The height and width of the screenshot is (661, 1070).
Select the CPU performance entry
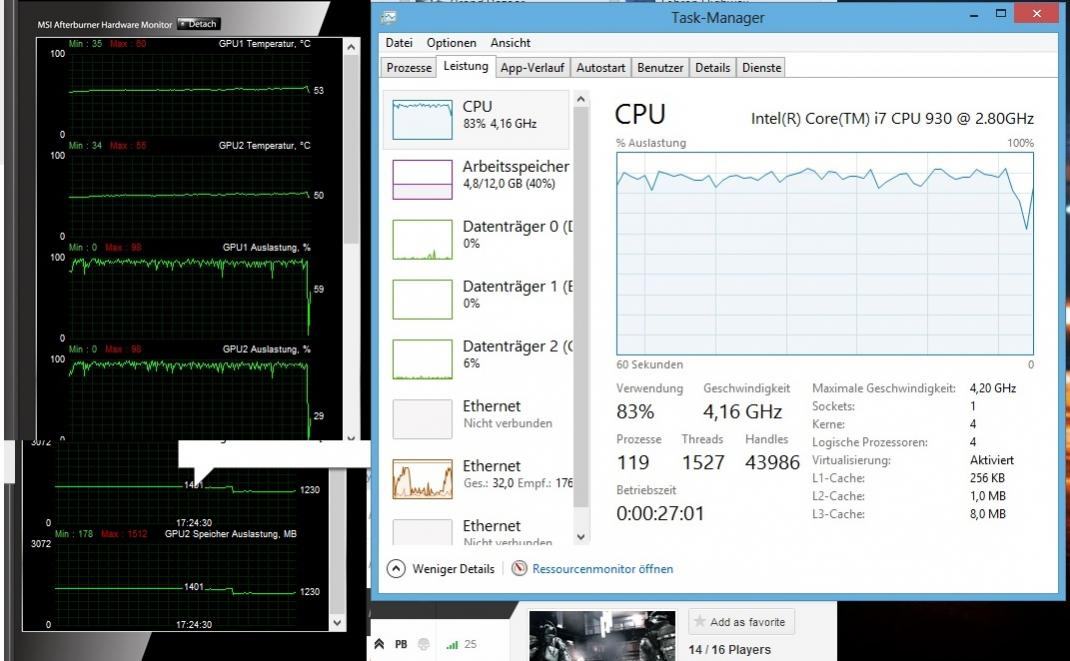pyautogui.click(x=476, y=119)
